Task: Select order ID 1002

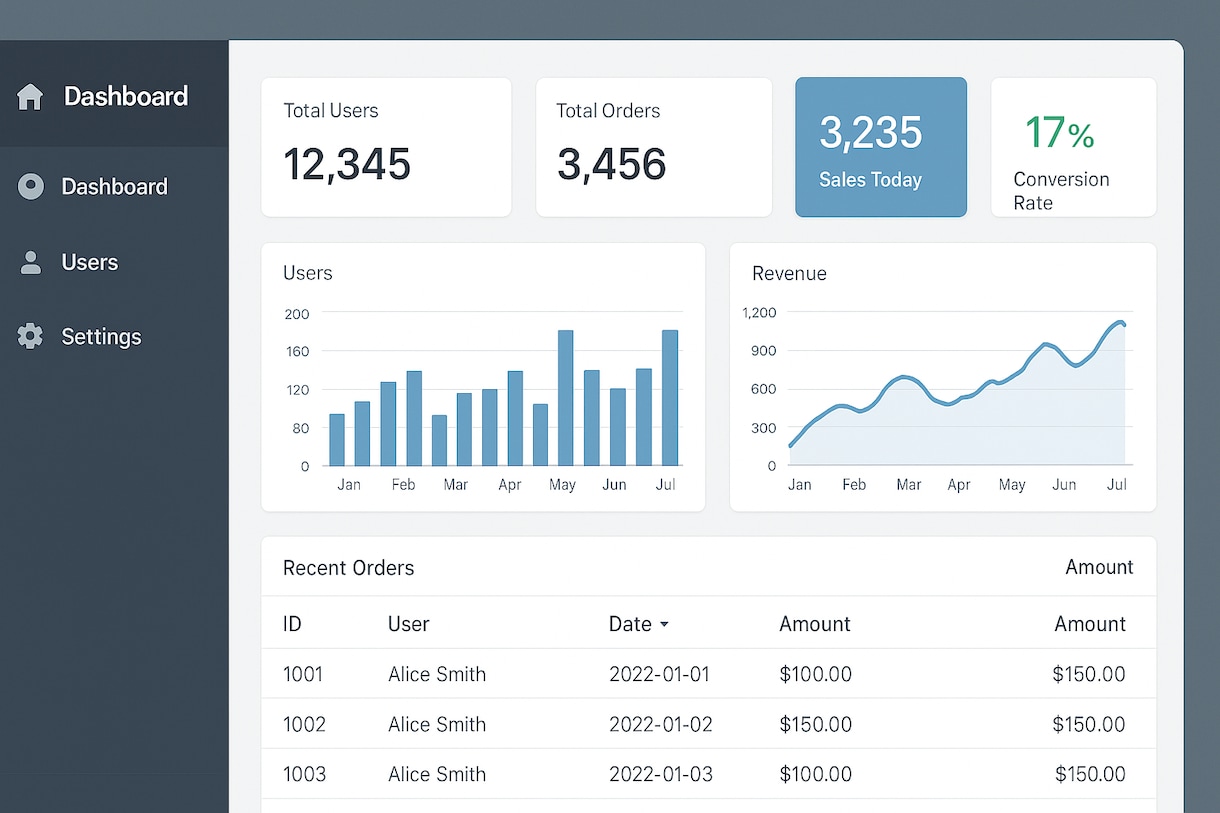Action: tap(304, 724)
